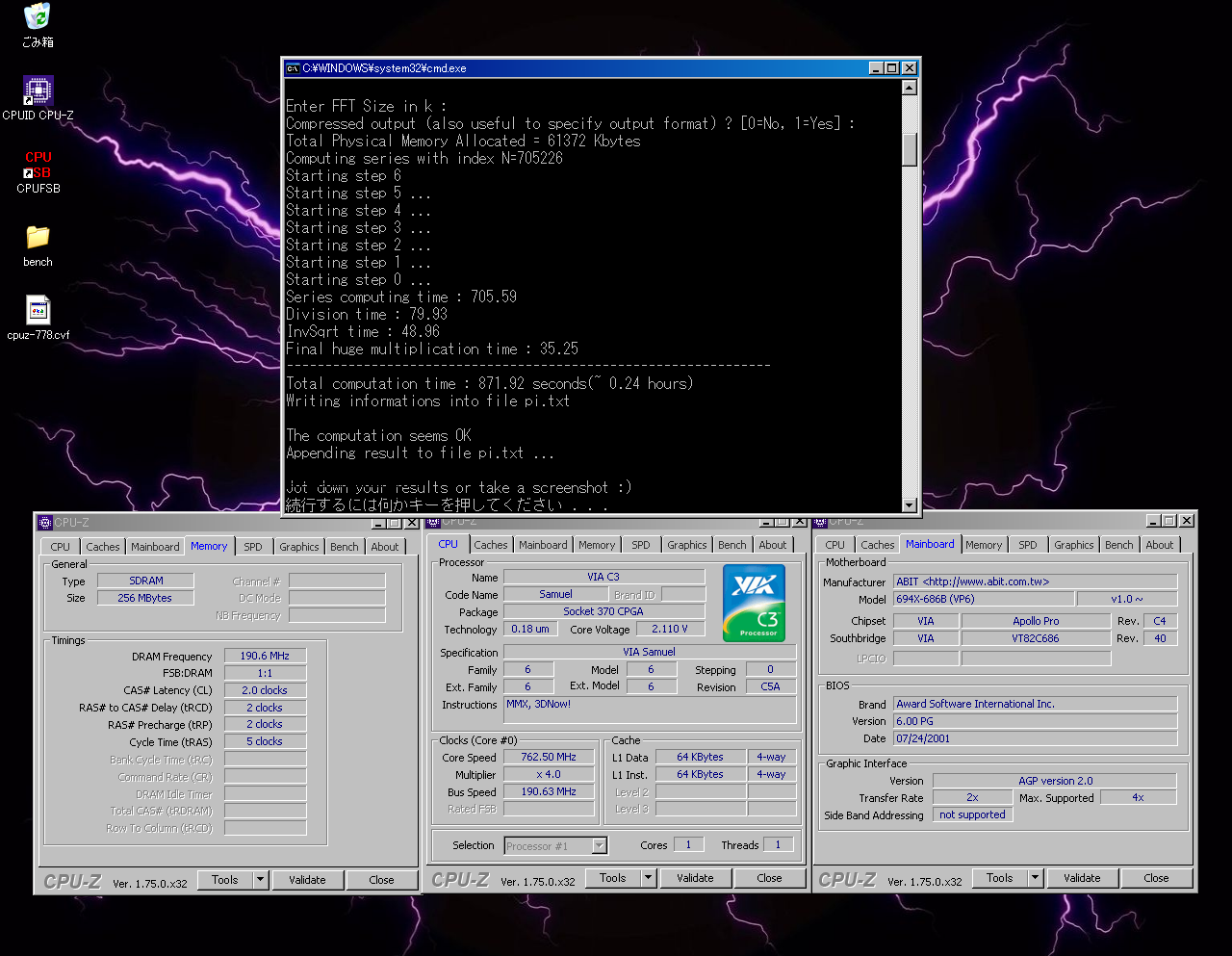Viewport: 1232px width, 956px height.
Task: Click the Apollo Pro chipset field
Action: coord(1036,621)
